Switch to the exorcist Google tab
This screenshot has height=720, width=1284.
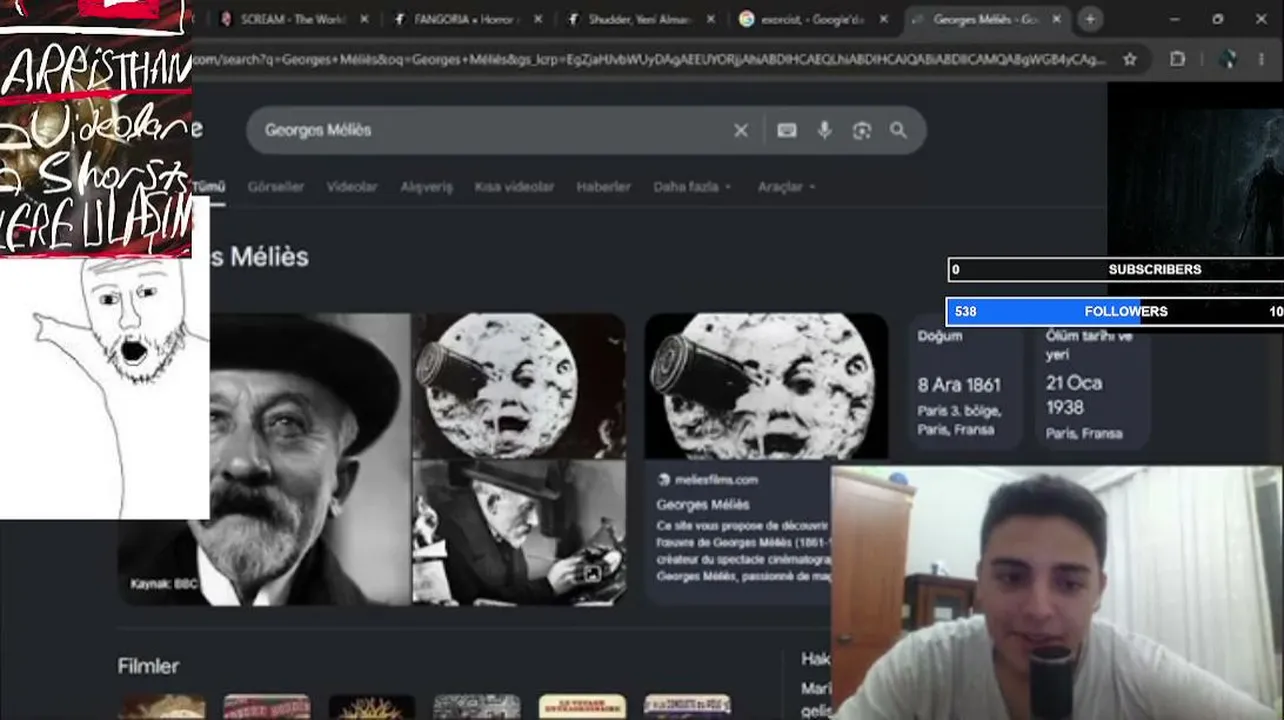[x=812, y=19]
